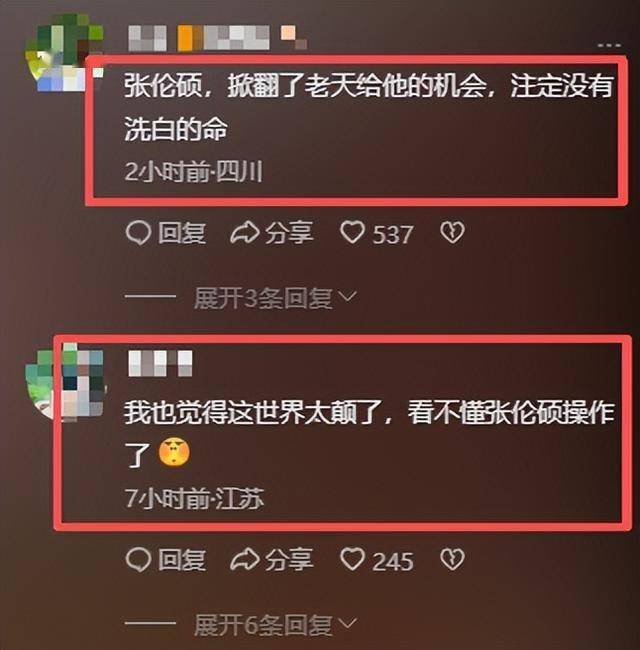Dislike the comment from 江苏 user
Viewport: 640px width, 650px height.
452,559
